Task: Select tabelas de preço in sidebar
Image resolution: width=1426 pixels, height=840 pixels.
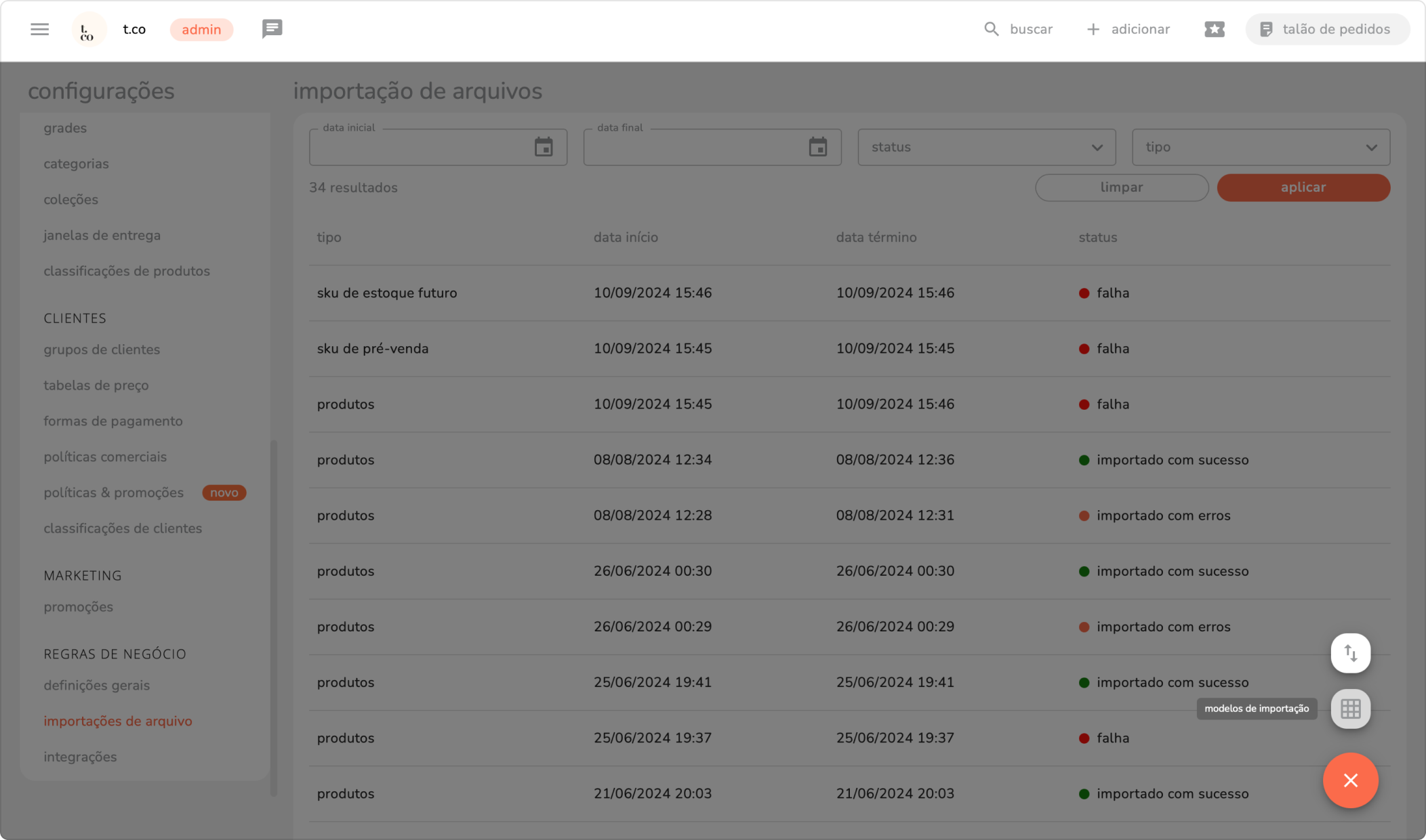Action: pos(96,385)
